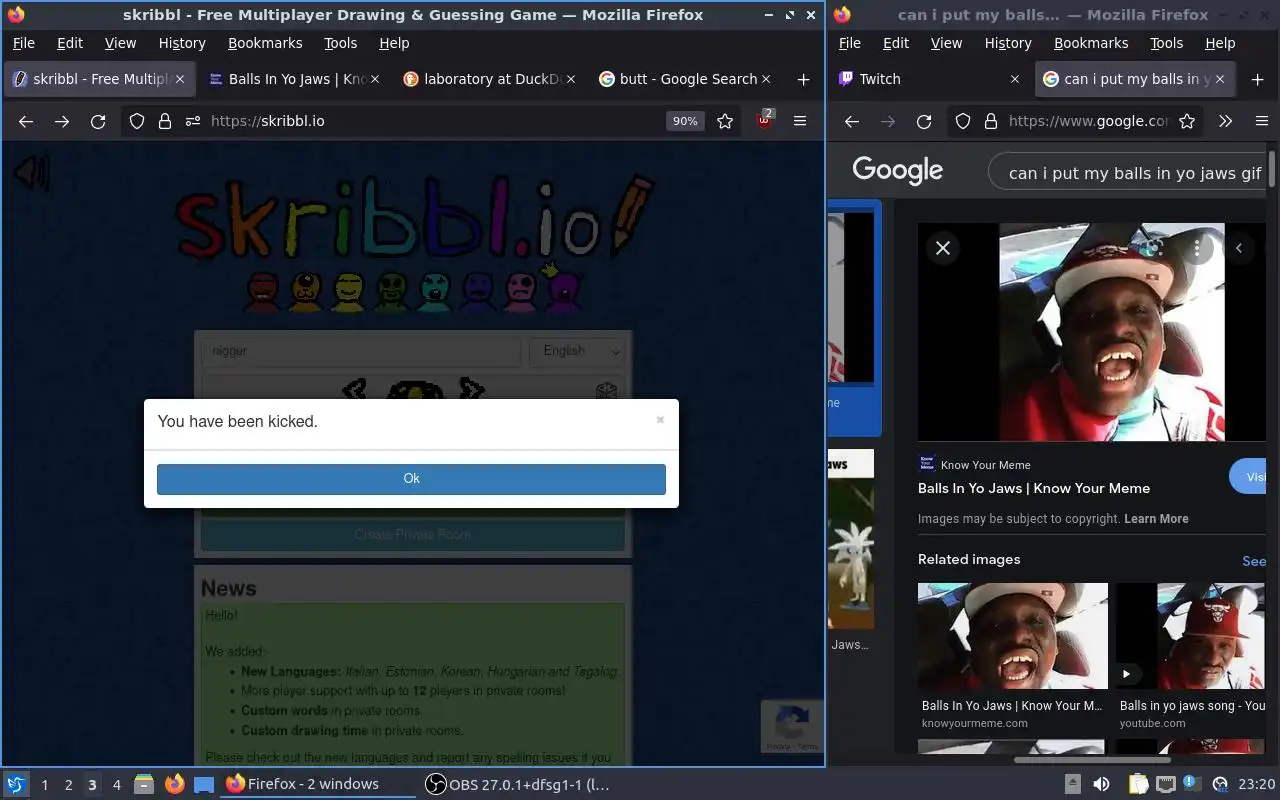This screenshot has width=1280, height=800.
Task: Open the three-dot options on image preview
Action: click(1197, 248)
